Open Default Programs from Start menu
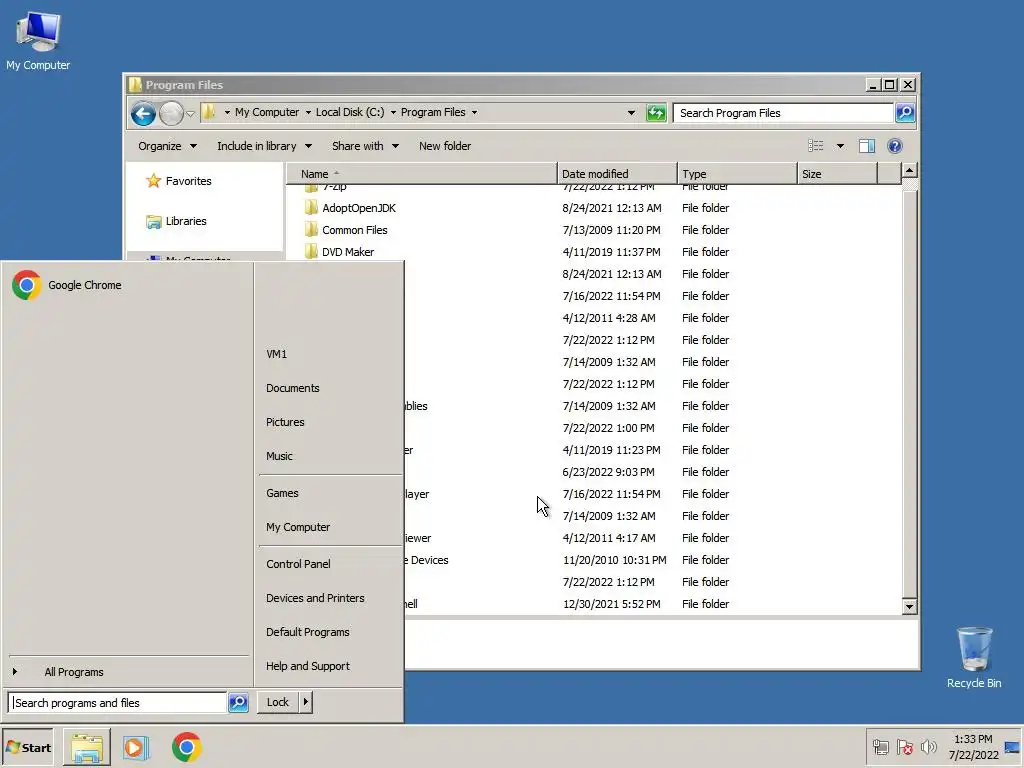 pyautogui.click(x=308, y=632)
